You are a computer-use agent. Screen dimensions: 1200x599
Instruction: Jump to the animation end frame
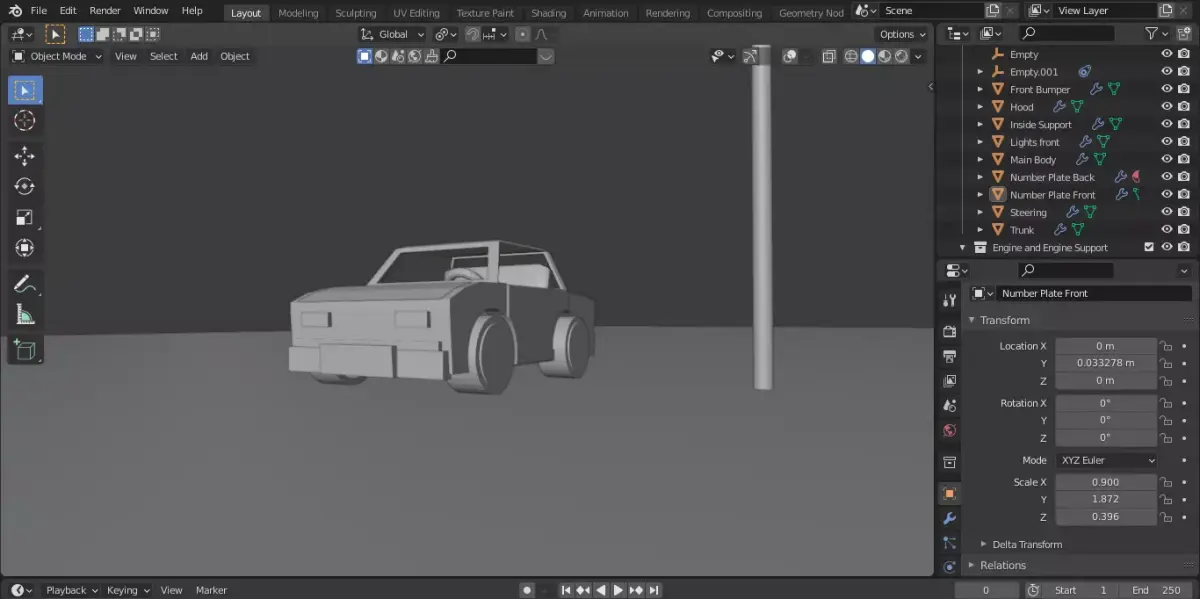(x=654, y=590)
